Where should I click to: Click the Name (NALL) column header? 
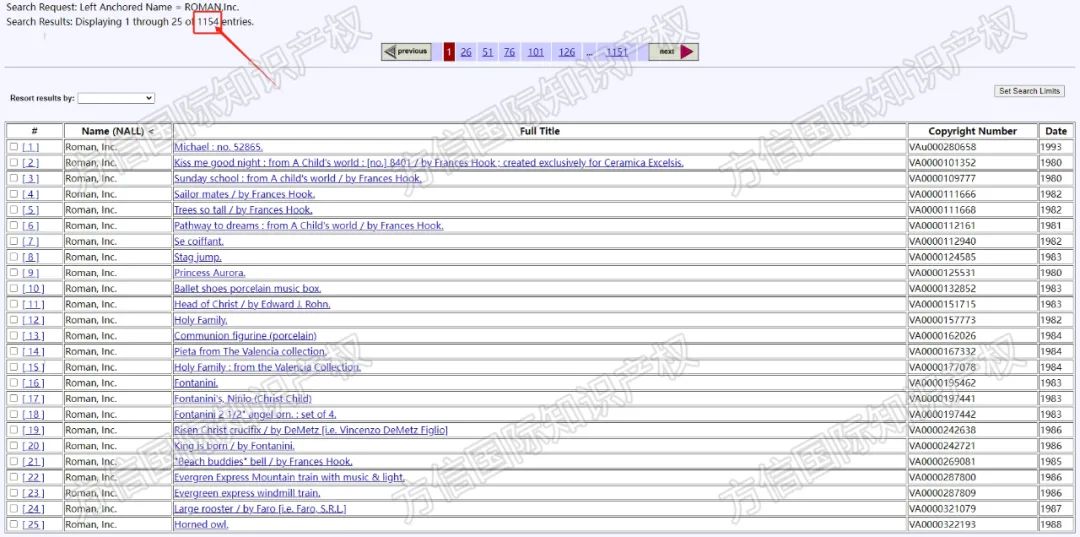pyautogui.click(x=118, y=131)
